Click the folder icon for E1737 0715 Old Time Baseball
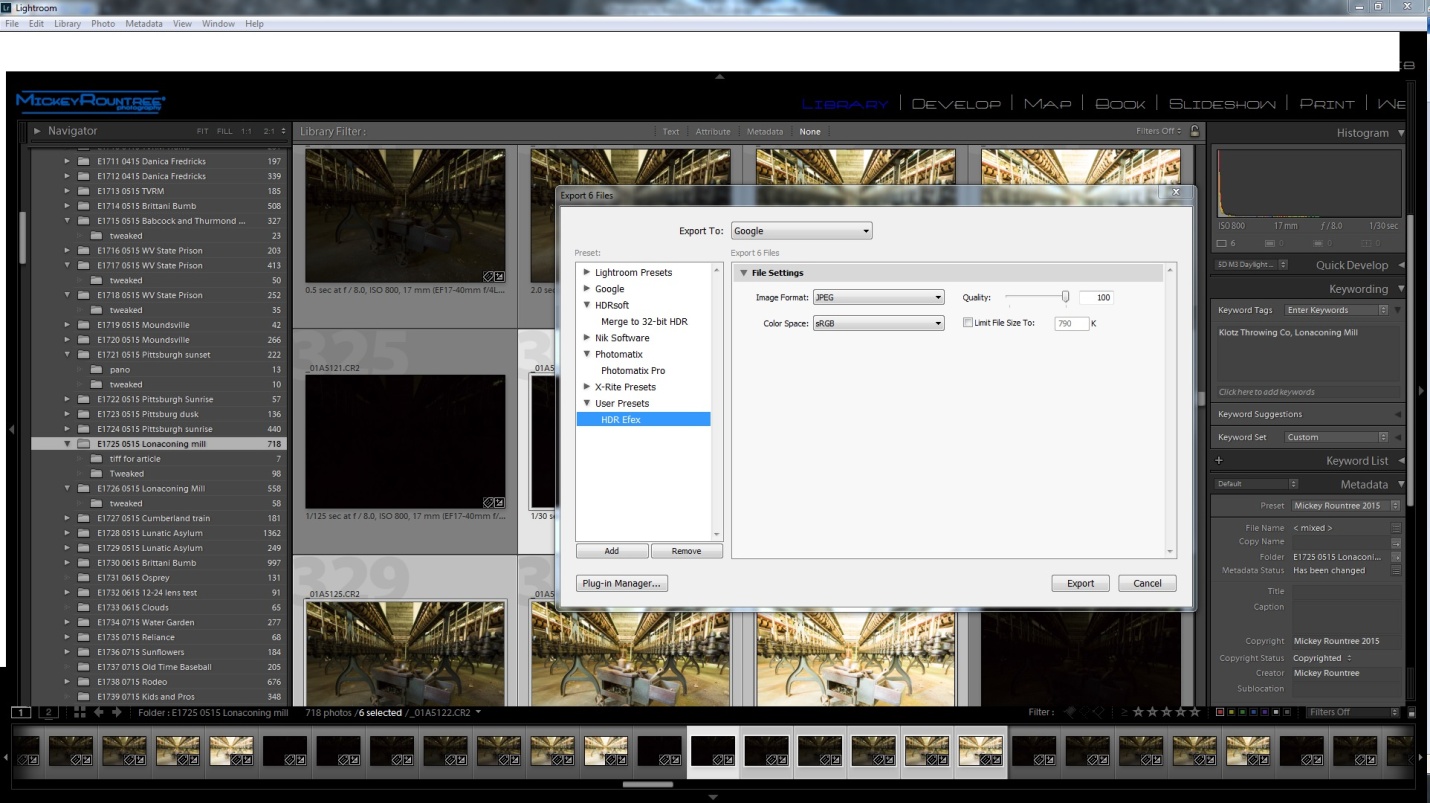1430x803 pixels. [84, 667]
